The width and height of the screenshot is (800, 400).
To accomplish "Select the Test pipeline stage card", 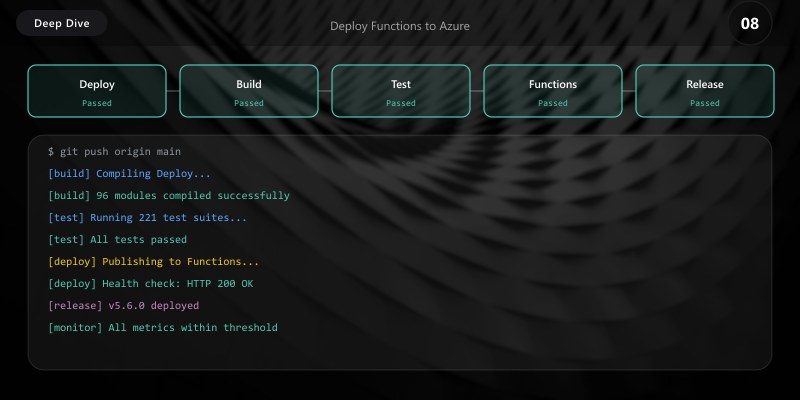I will 401,91.
